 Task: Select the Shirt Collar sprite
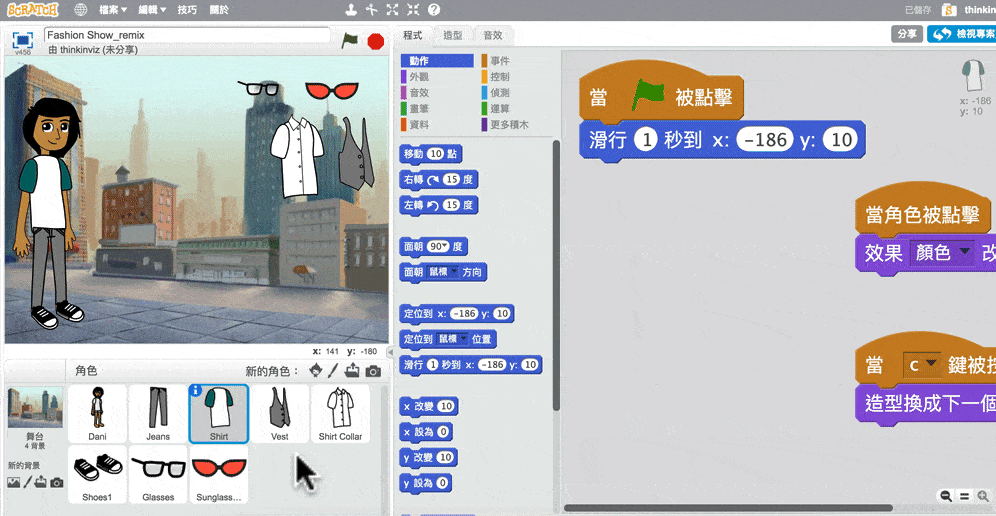(340, 413)
